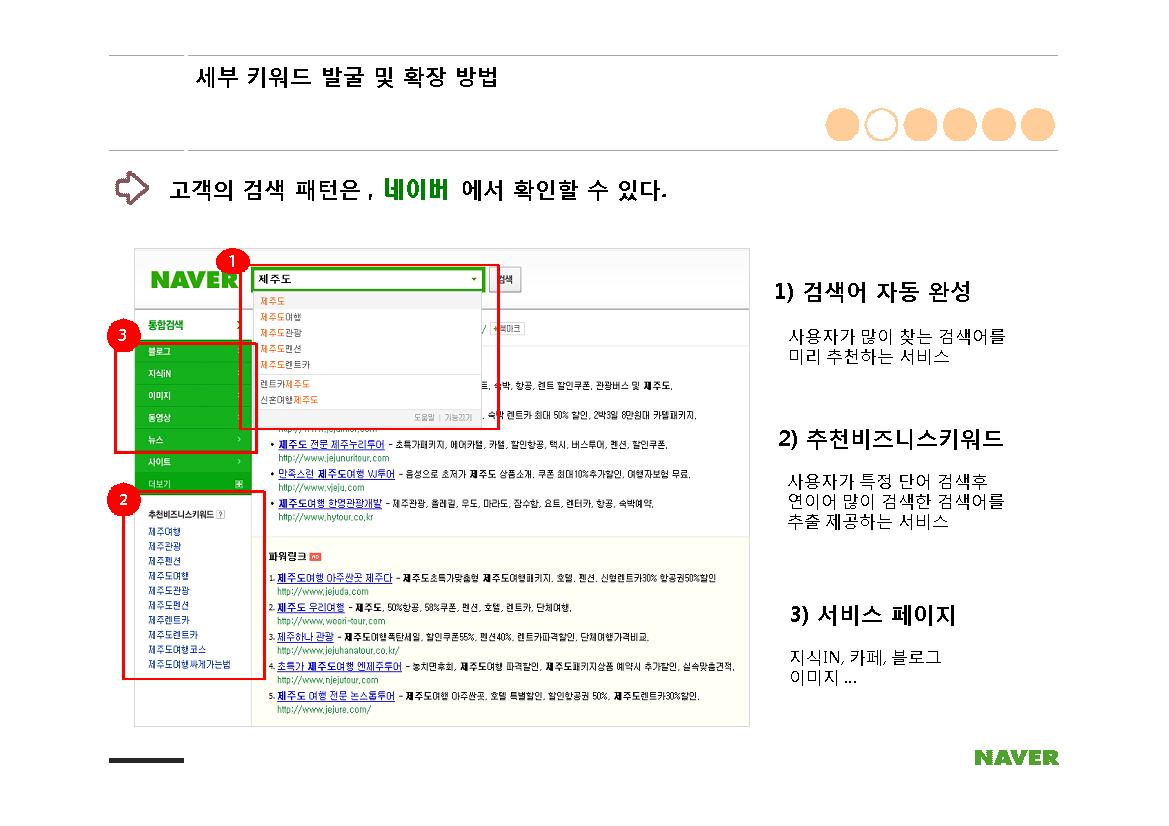This screenshot has height=826, width=1169.
Task: Open result link 만족스런 제주도여행 VJ투어
Action: (x=336, y=473)
